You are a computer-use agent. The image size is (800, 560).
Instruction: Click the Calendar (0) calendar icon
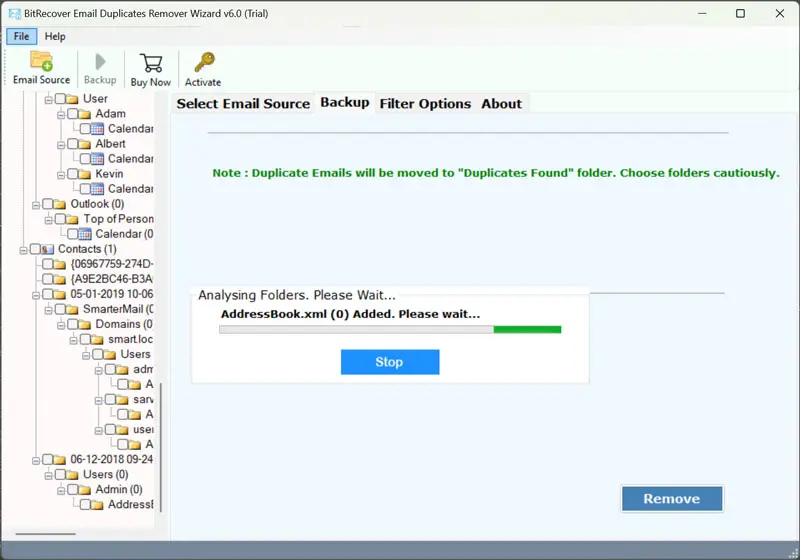pos(85,234)
